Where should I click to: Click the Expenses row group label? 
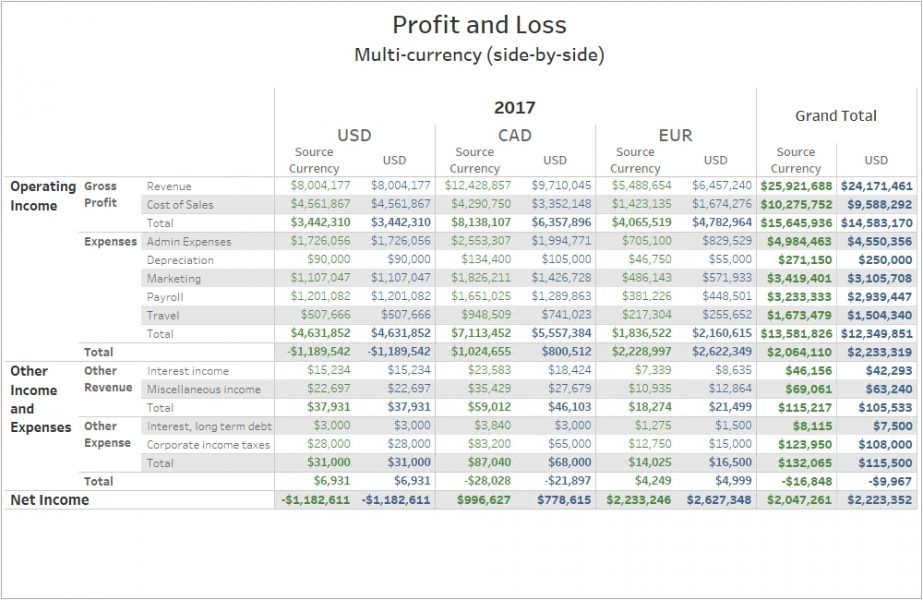click(x=110, y=241)
